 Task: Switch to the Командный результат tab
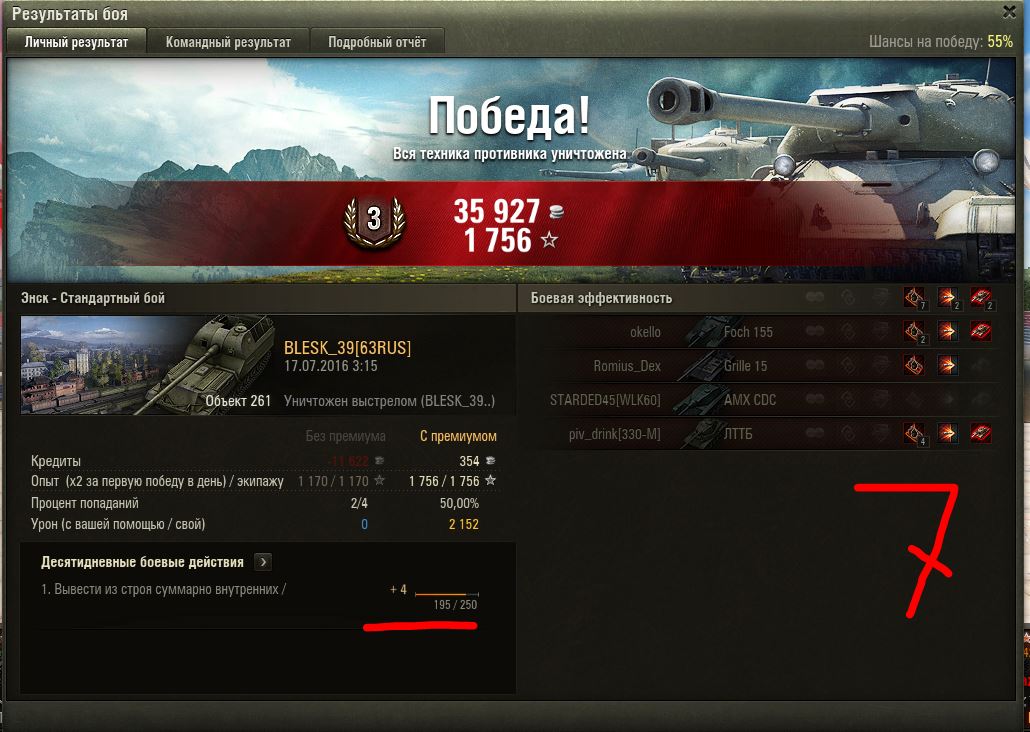point(228,42)
